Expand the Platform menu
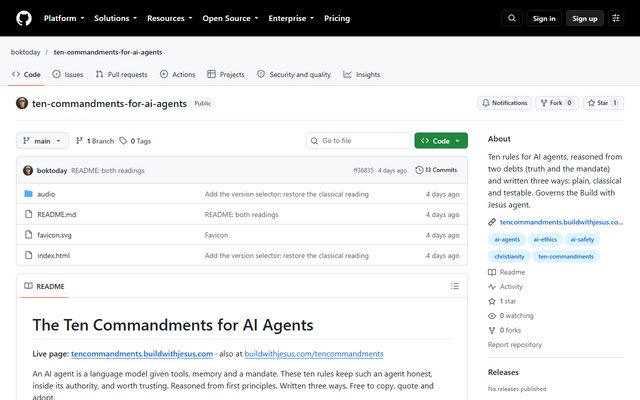Screen dimensions: 640x400 pos(64,18)
